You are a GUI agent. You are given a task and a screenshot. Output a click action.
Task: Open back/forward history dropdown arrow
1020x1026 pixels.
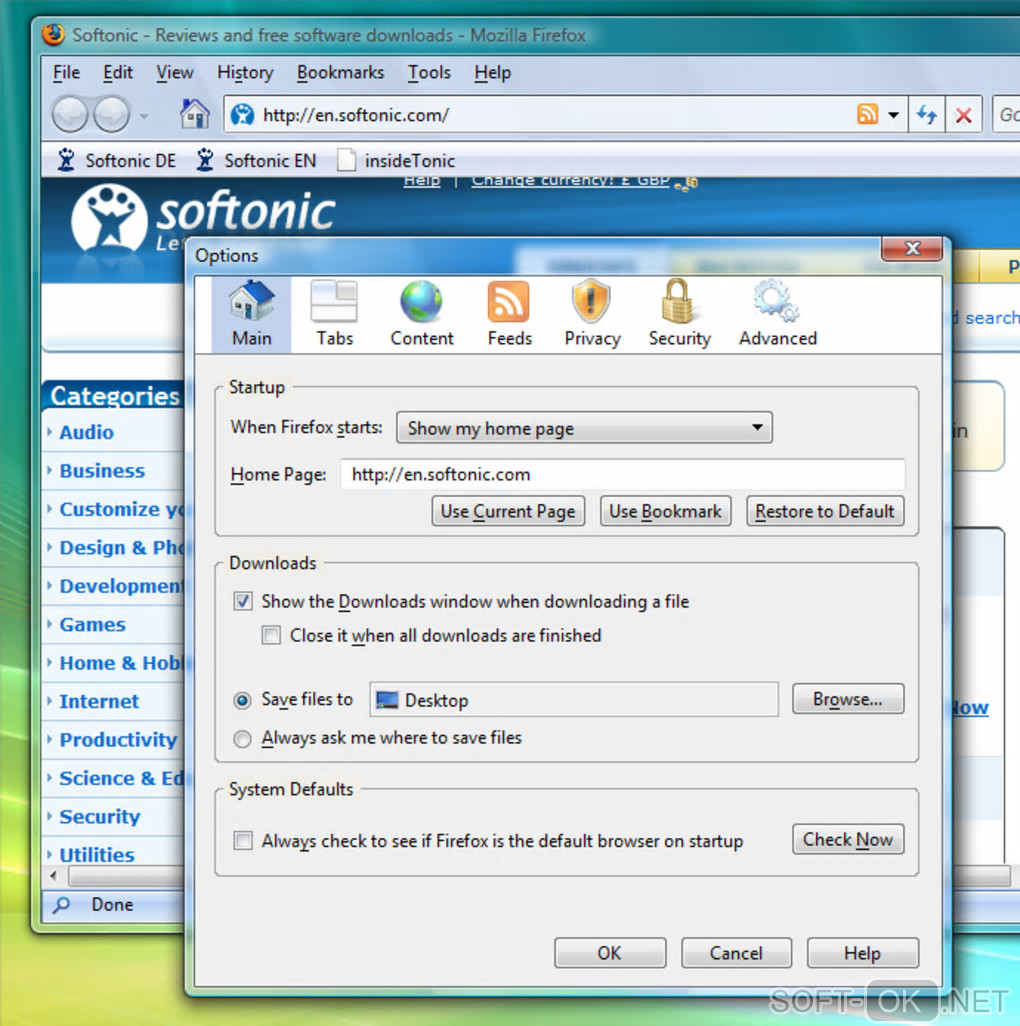[x=144, y=116]
